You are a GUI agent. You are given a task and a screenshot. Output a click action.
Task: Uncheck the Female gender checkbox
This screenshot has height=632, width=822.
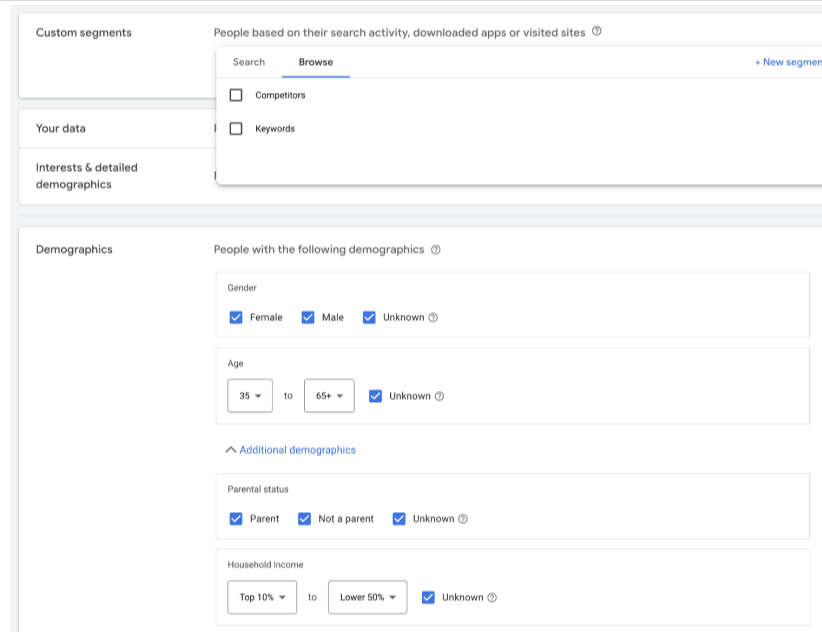pos(236,317)
